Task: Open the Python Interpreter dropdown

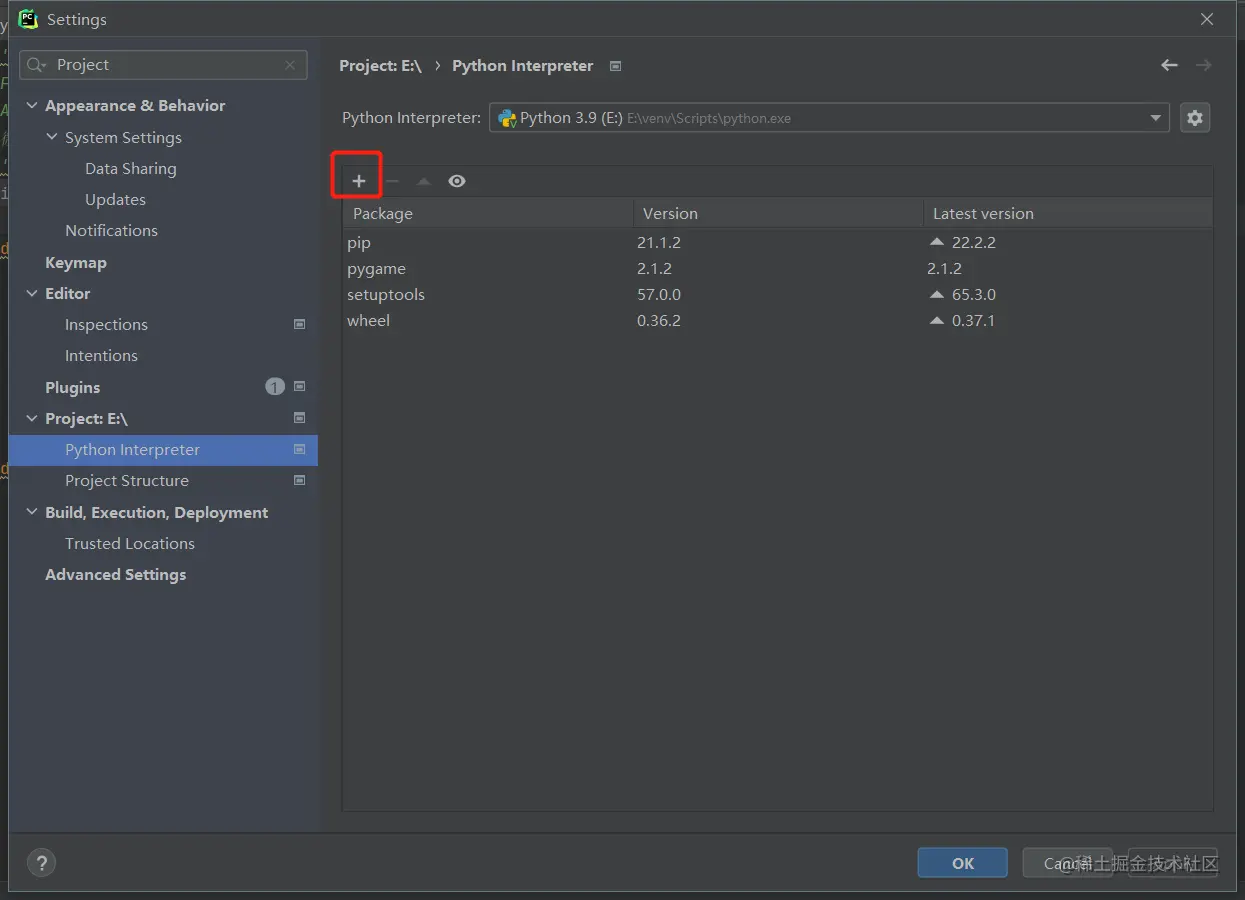Action: [x=829, y=118]
